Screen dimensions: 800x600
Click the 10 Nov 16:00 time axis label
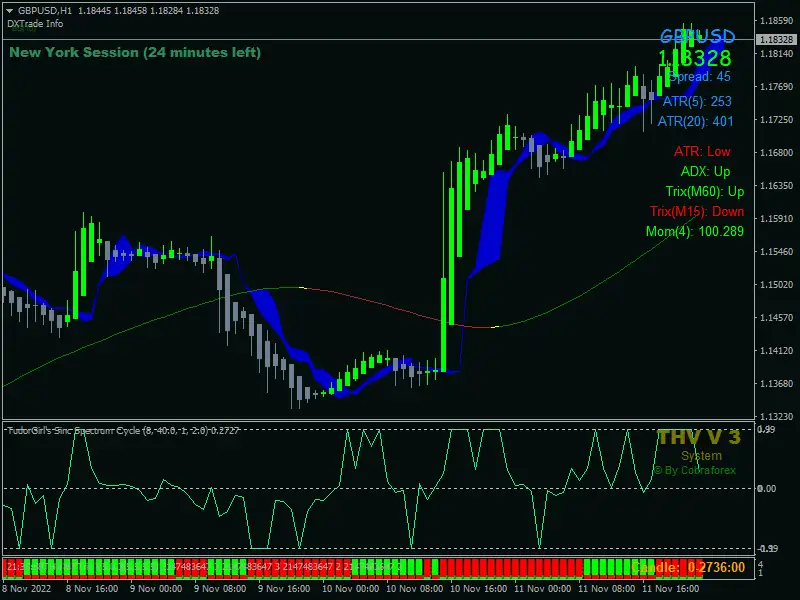point(479,589)
